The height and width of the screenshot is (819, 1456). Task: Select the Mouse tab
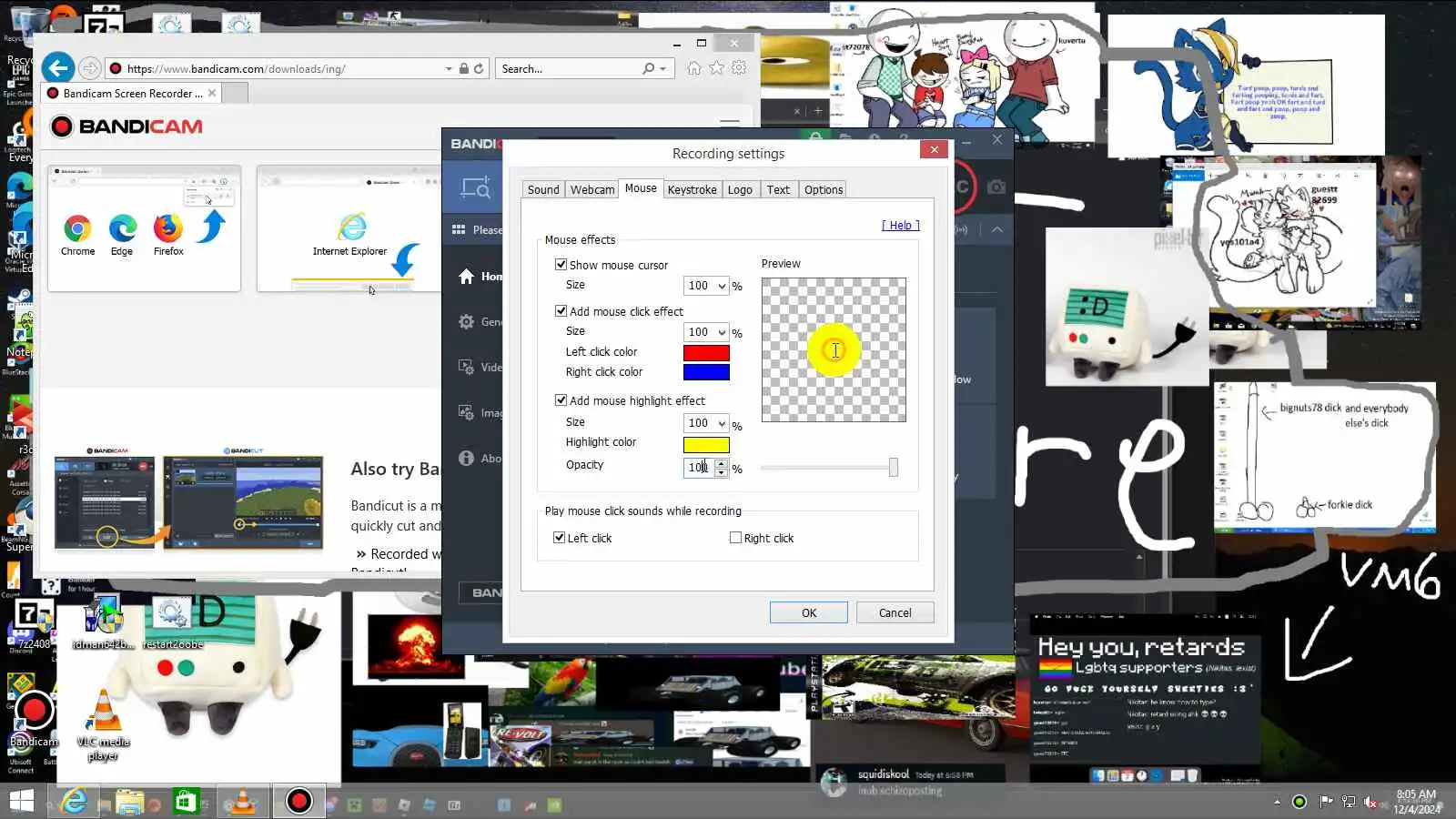[x=641, y=188]
